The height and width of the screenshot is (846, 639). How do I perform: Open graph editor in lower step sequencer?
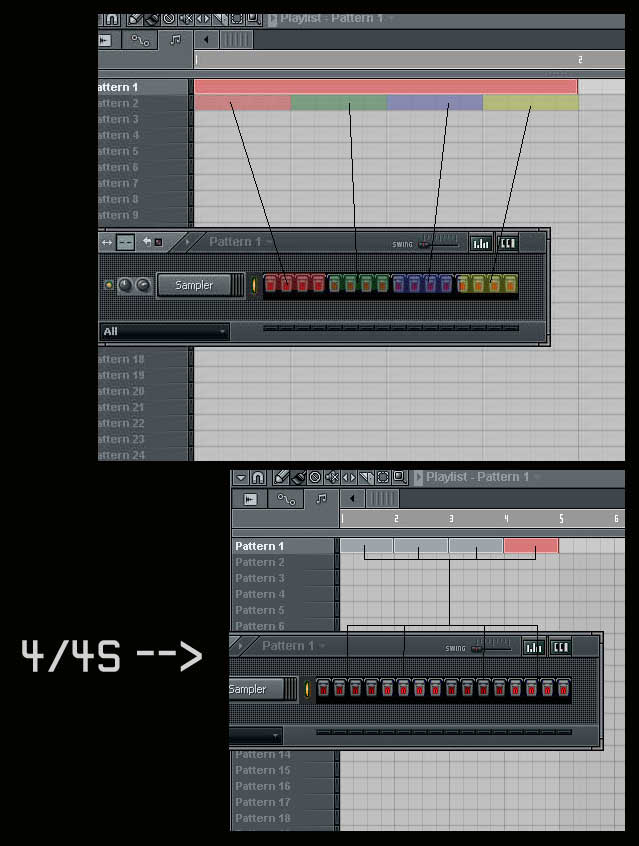(534, 647)
